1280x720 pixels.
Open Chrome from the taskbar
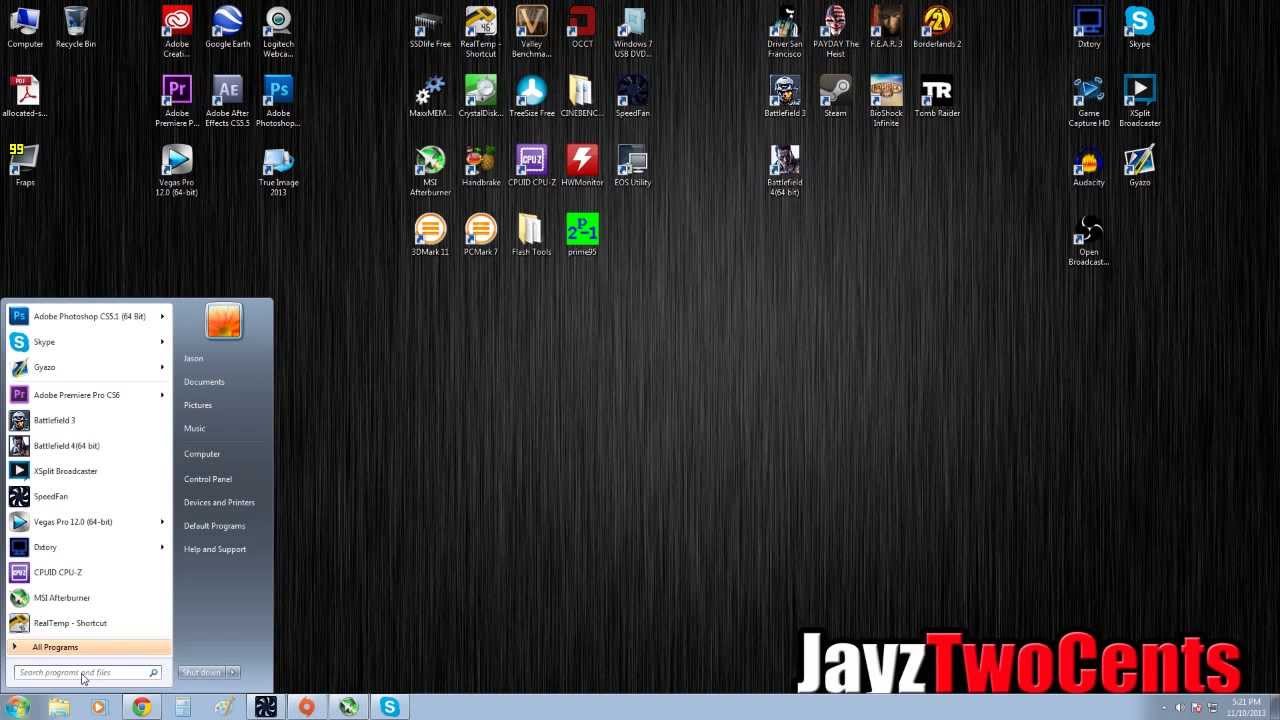point(142,707)
